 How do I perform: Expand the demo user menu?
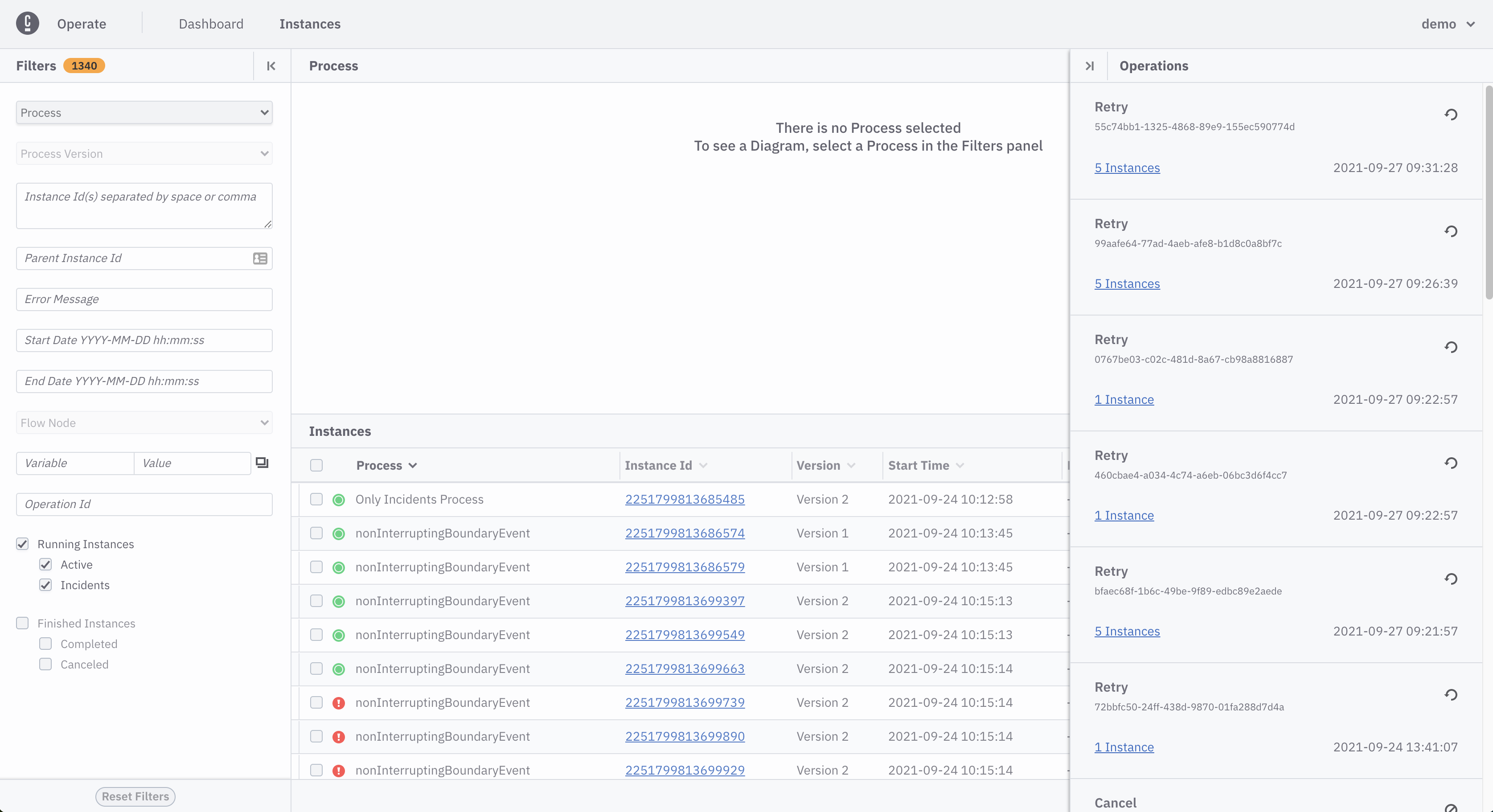click(x=1448, y=24)
